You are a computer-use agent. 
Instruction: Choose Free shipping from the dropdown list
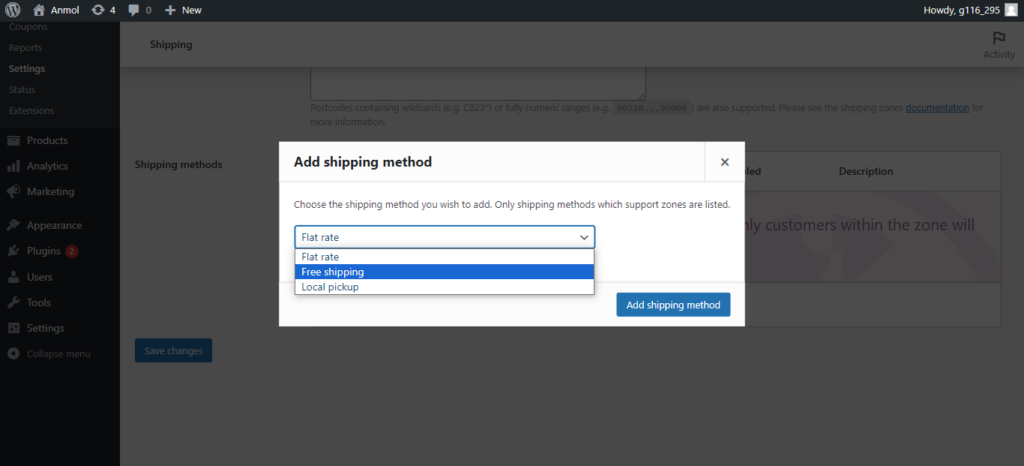444,272
